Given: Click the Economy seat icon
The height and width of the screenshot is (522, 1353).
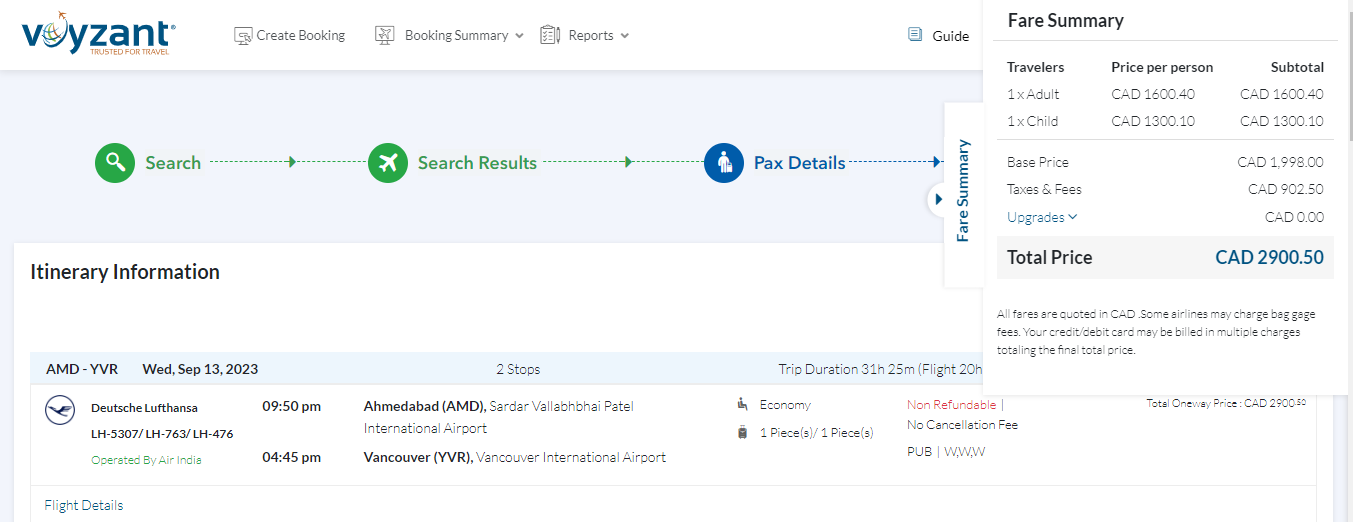Looking at the screenshot, I should coord(742,404).
